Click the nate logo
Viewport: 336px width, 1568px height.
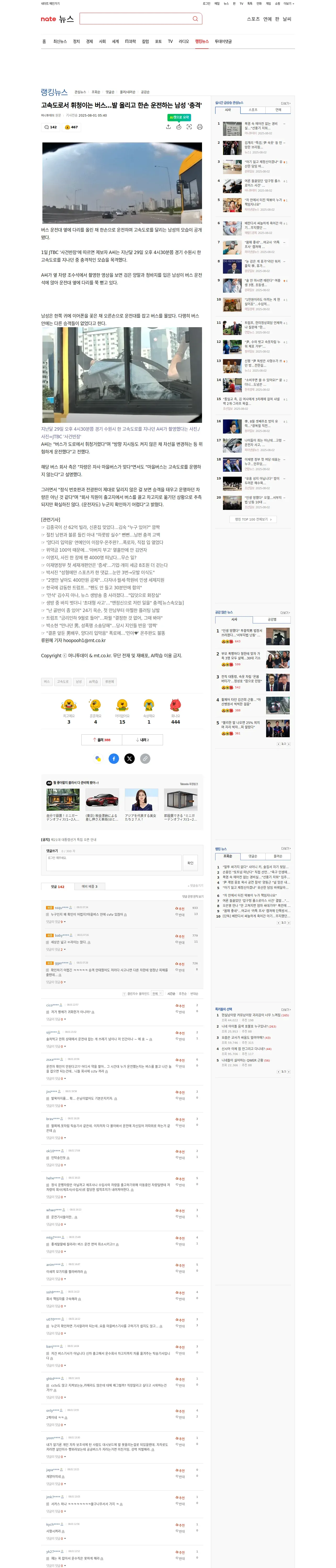[48, 19]
